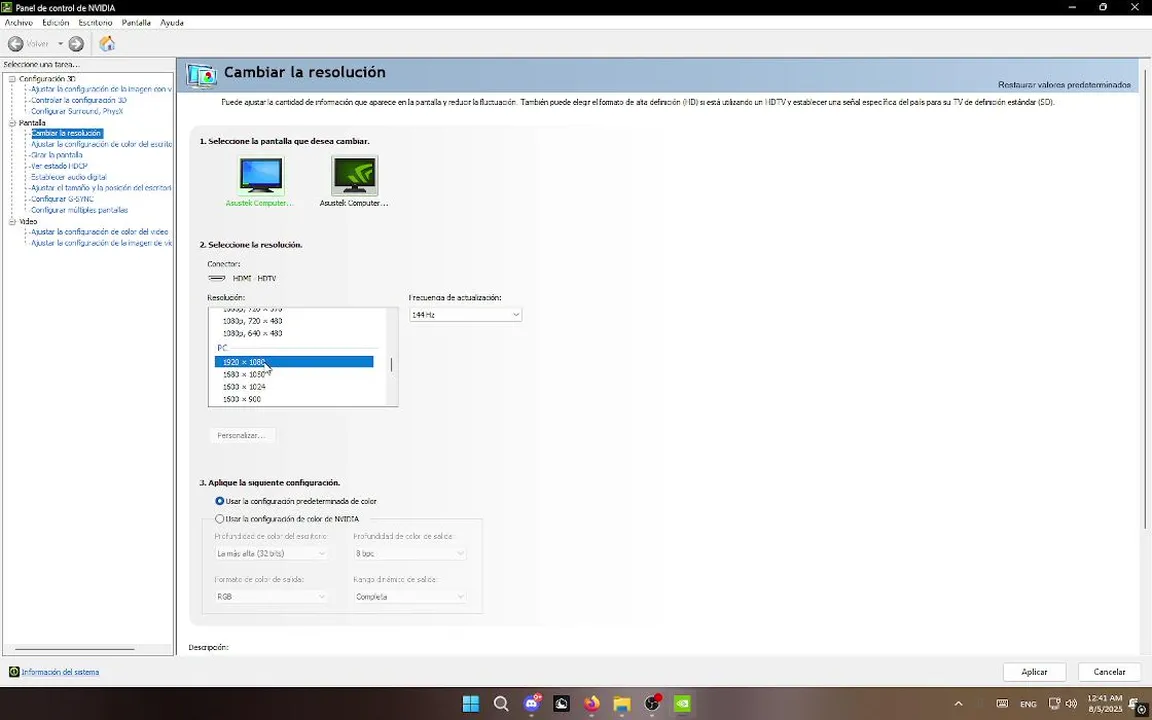1152x720 pixels.
Task: Open Ajustar la configuración de la imagen de vídeo
Action: [x=101, y=243]
